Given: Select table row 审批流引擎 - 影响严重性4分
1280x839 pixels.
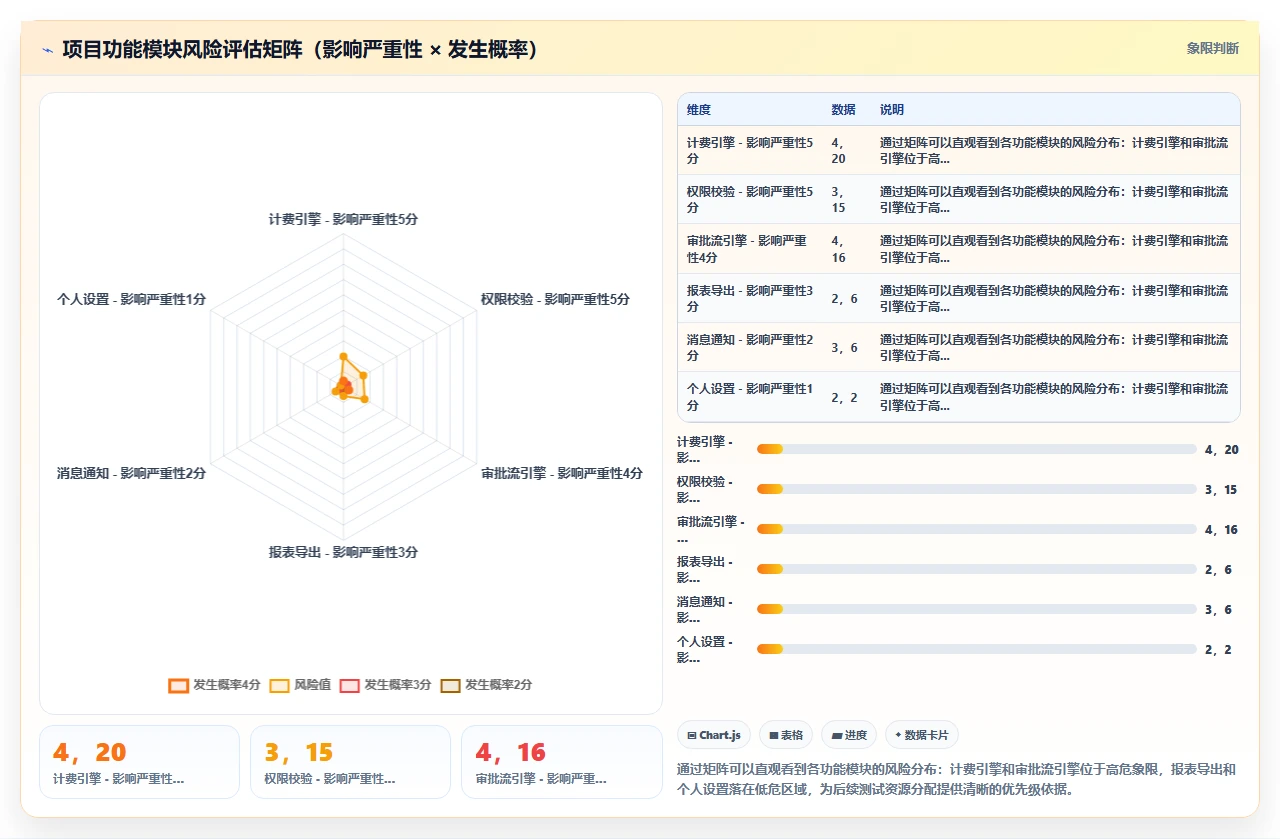Looking at the screenshot, I should [x=958, y=249].
